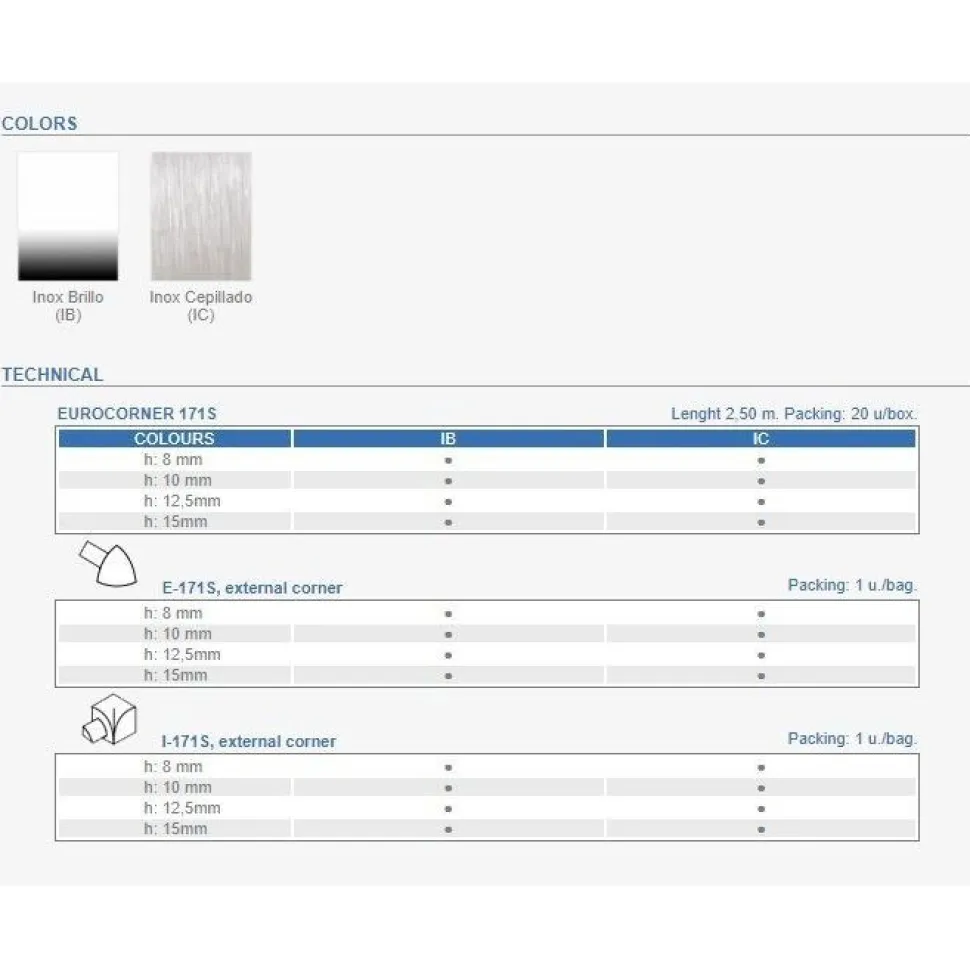Click the IB dot for I-171S h: 15mm

449,830
